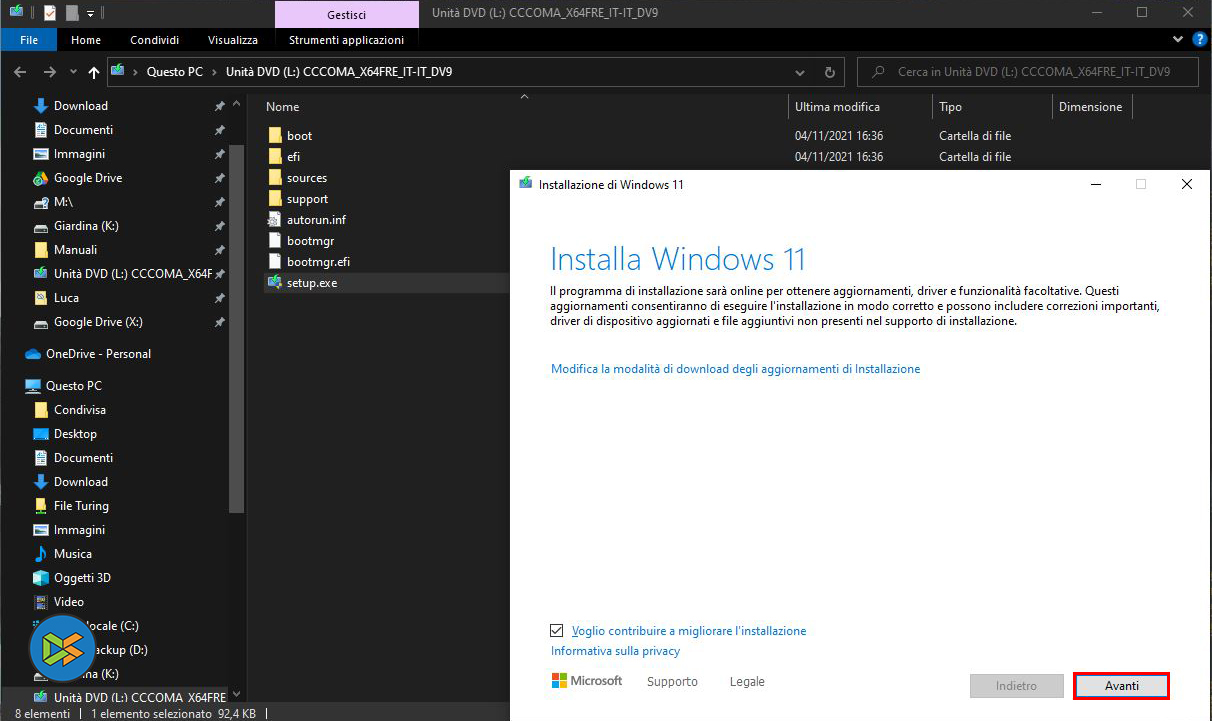The image size is (1212, 721).
Task: Open Modifica la modalità di download link
Action: pyautogui.click(x=735, y=369)
